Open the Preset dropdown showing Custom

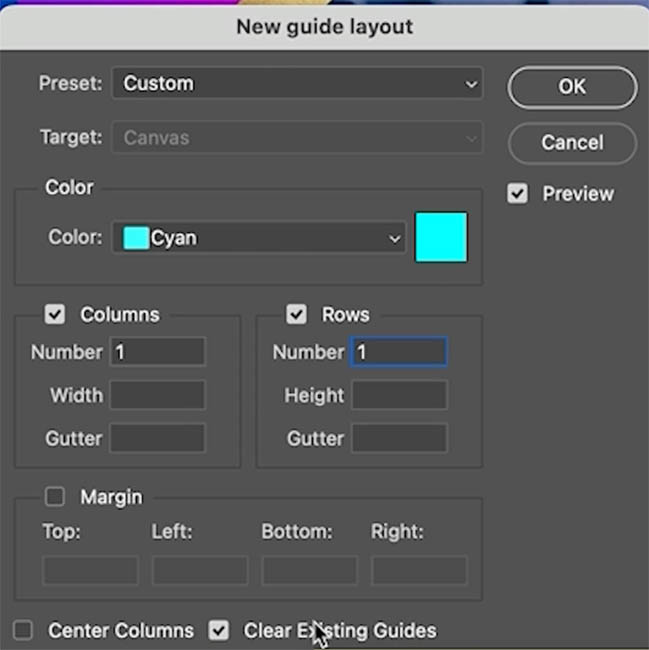click(298, 83)
